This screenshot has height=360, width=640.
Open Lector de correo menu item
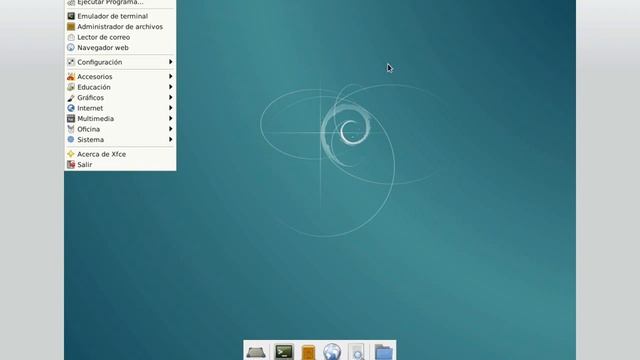point(120,37)
